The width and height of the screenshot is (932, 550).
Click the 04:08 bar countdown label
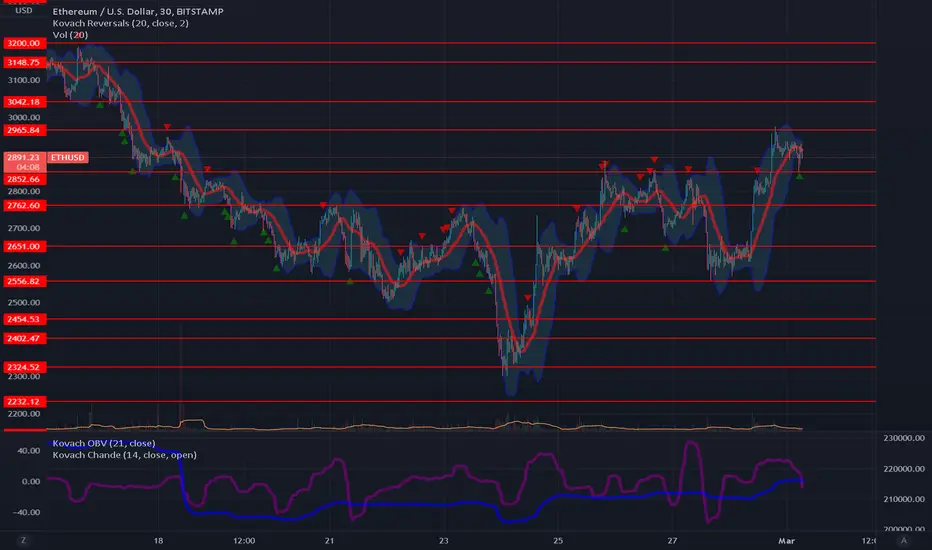27,167
